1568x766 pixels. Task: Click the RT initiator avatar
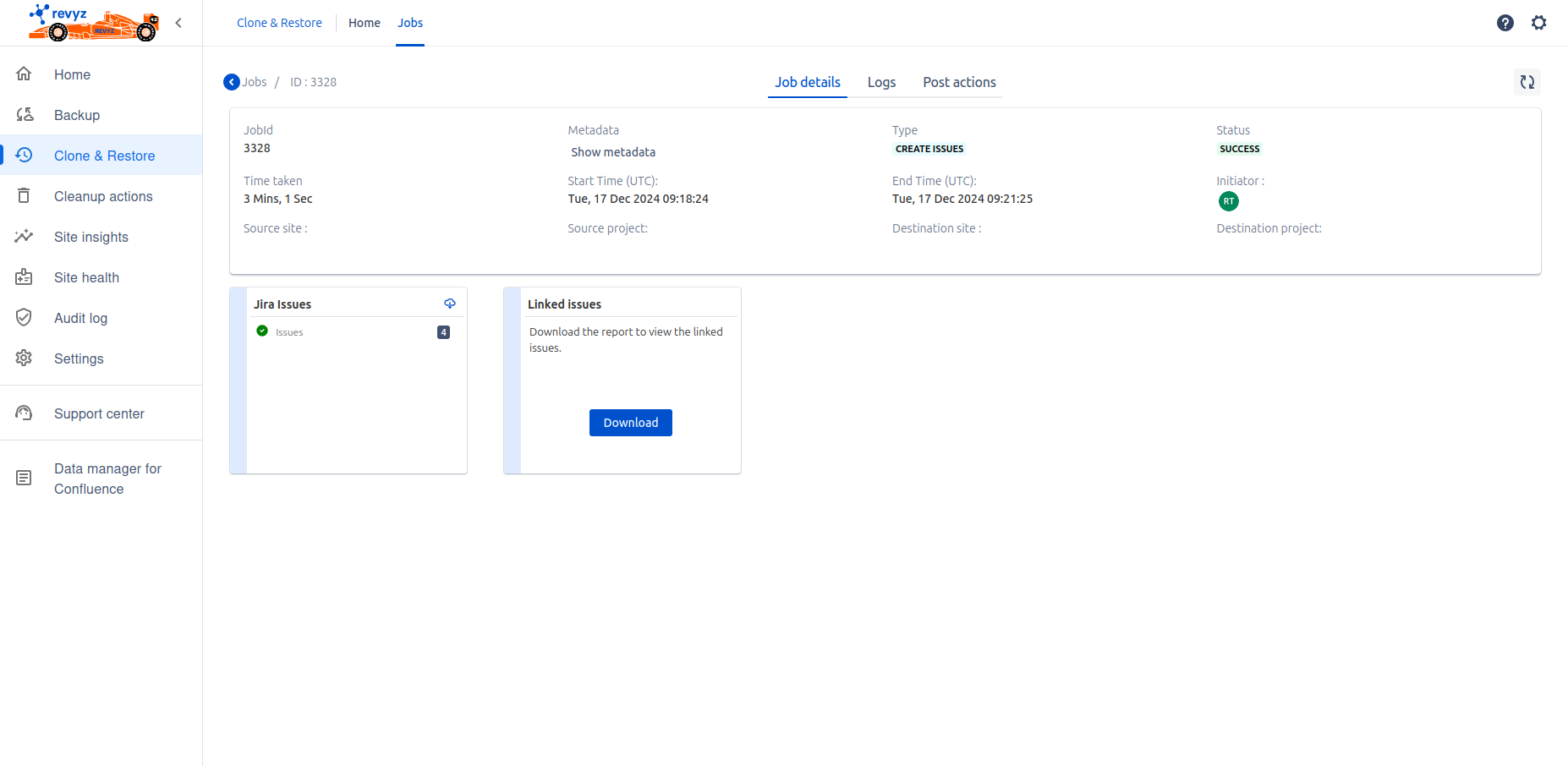(1228, 201)
